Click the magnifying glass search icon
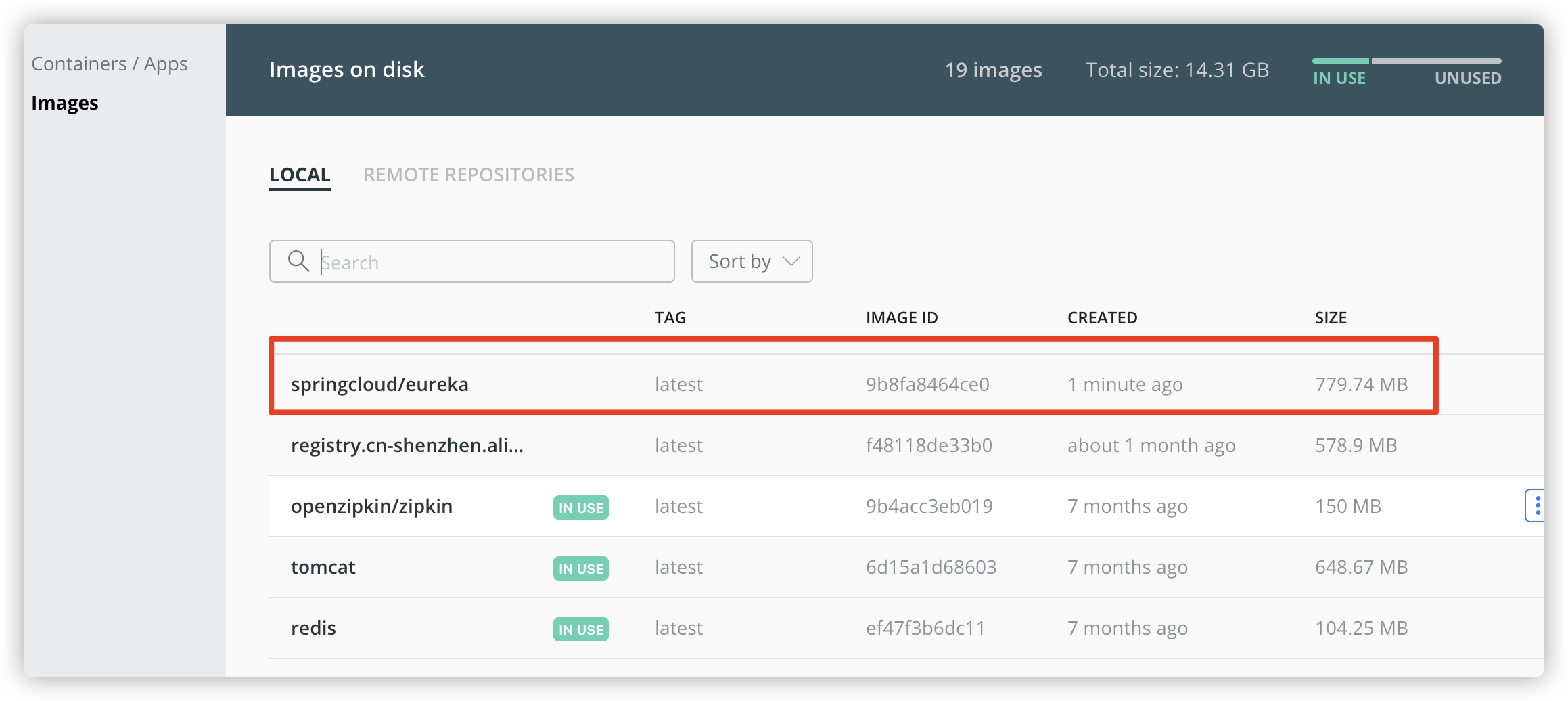The height and width of the screenshot is (701, 1568). [298, 261]
